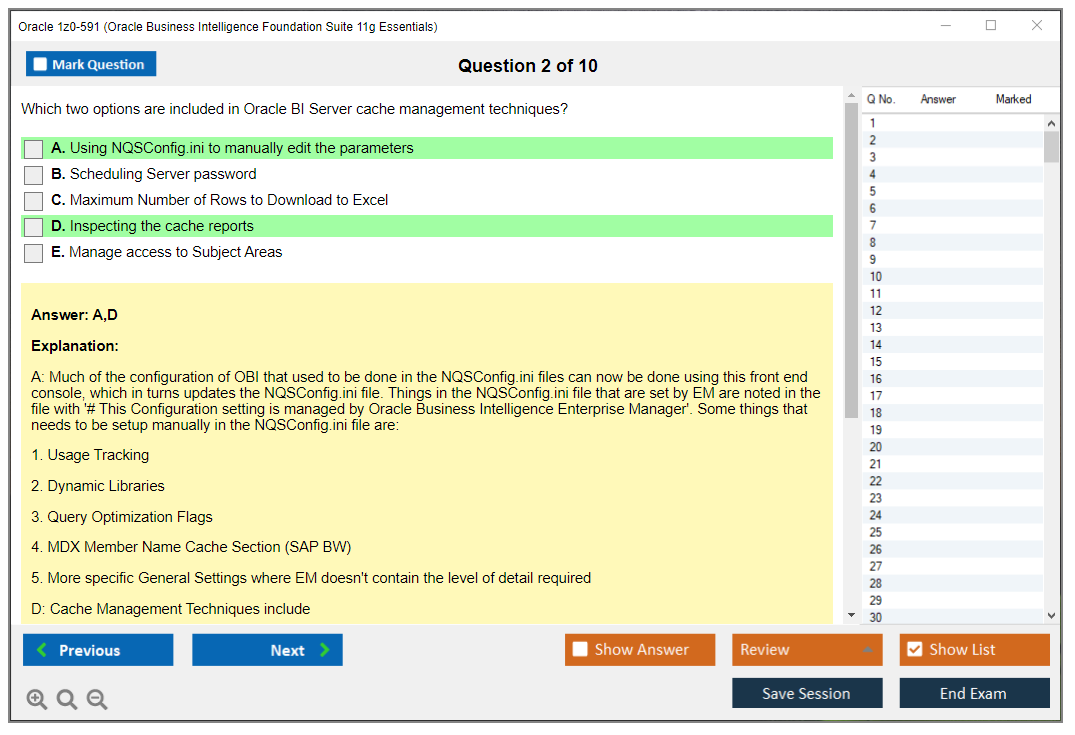The width and height of the screenshot is (1075, 735).
Task: Click the End Exam button
Action: (974, 693)
